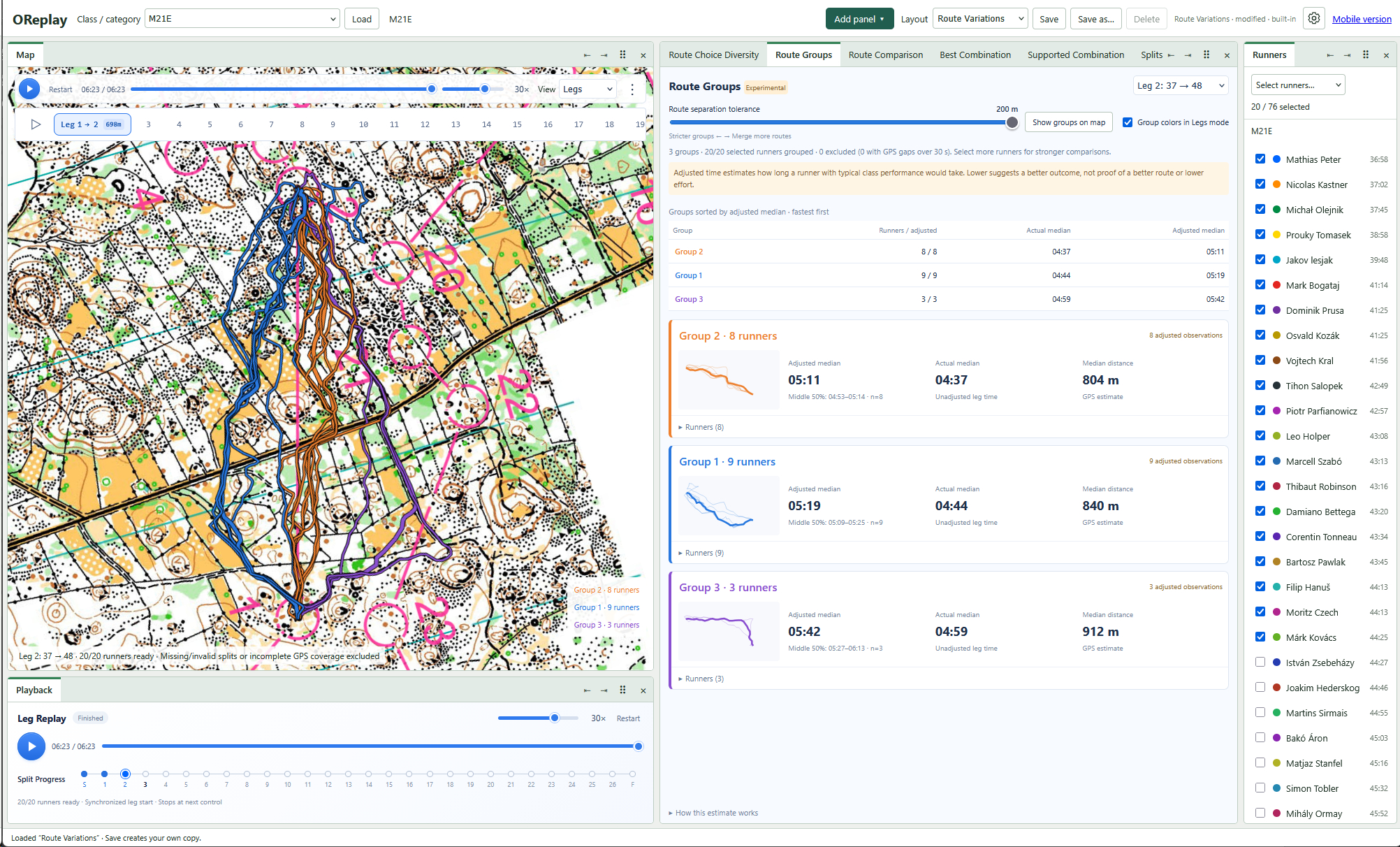Move the Map panel left with arrow icon

click(587, 55)
